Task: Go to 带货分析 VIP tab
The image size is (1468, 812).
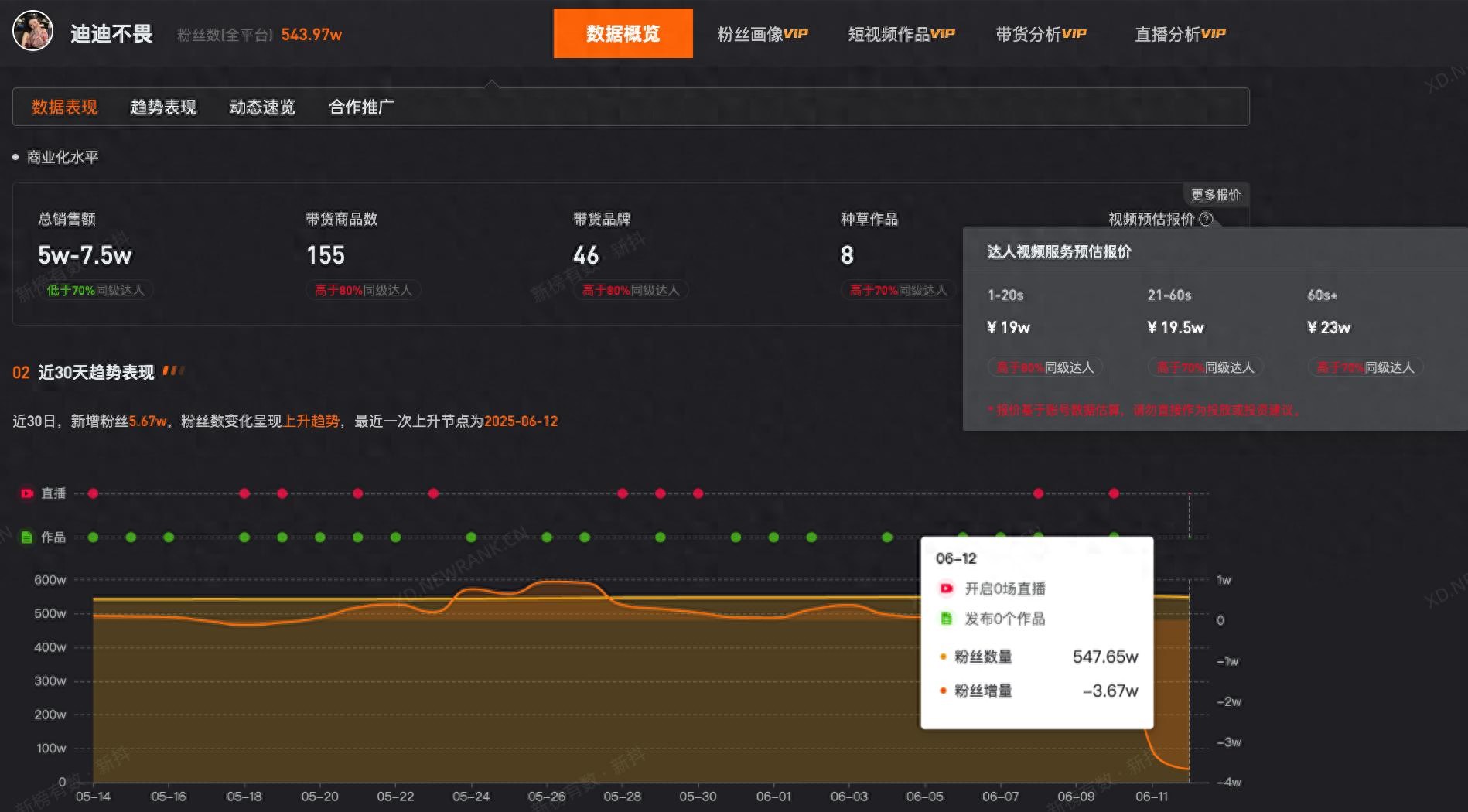Action: 1040,34
